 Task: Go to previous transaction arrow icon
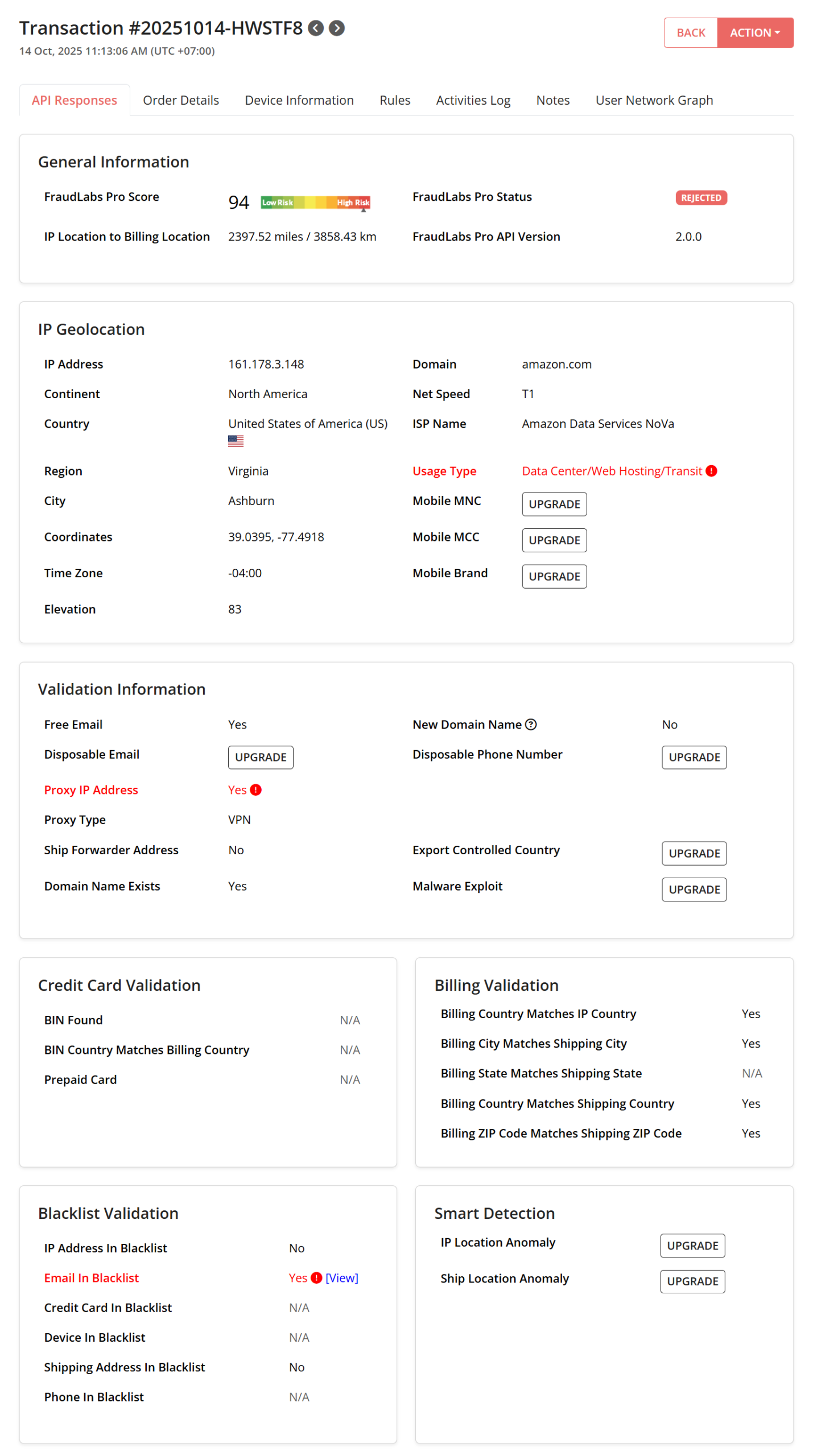pos(316,28)
